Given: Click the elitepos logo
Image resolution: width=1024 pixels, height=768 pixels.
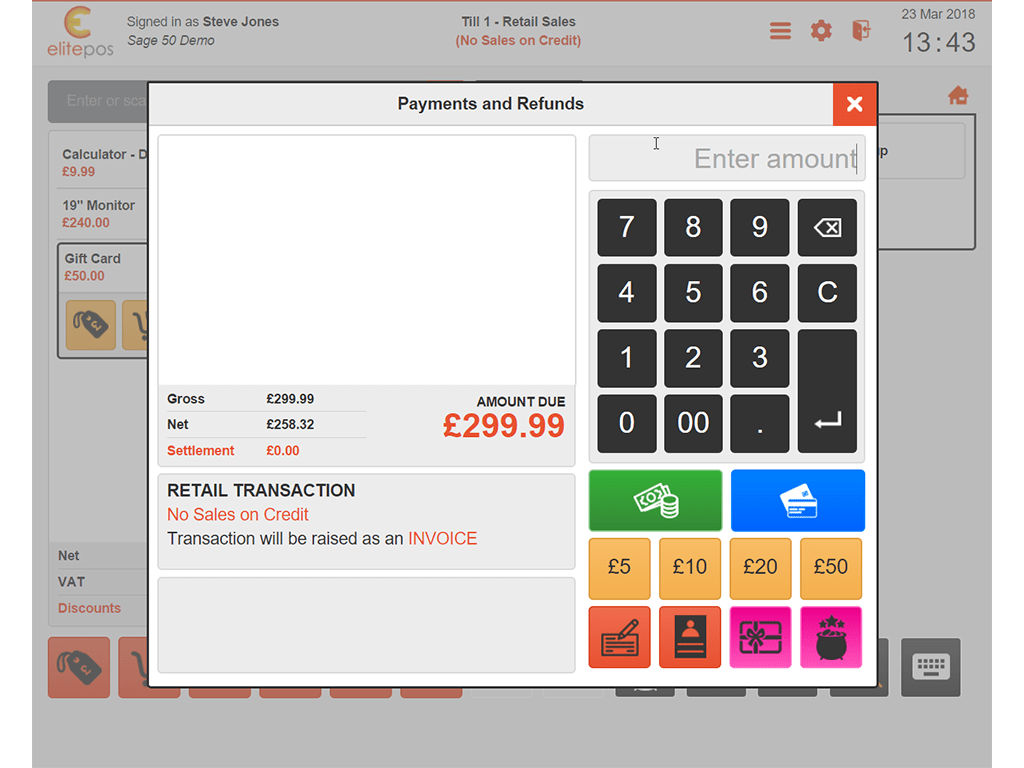Looking at the screenshot, I should pos(79,31).
